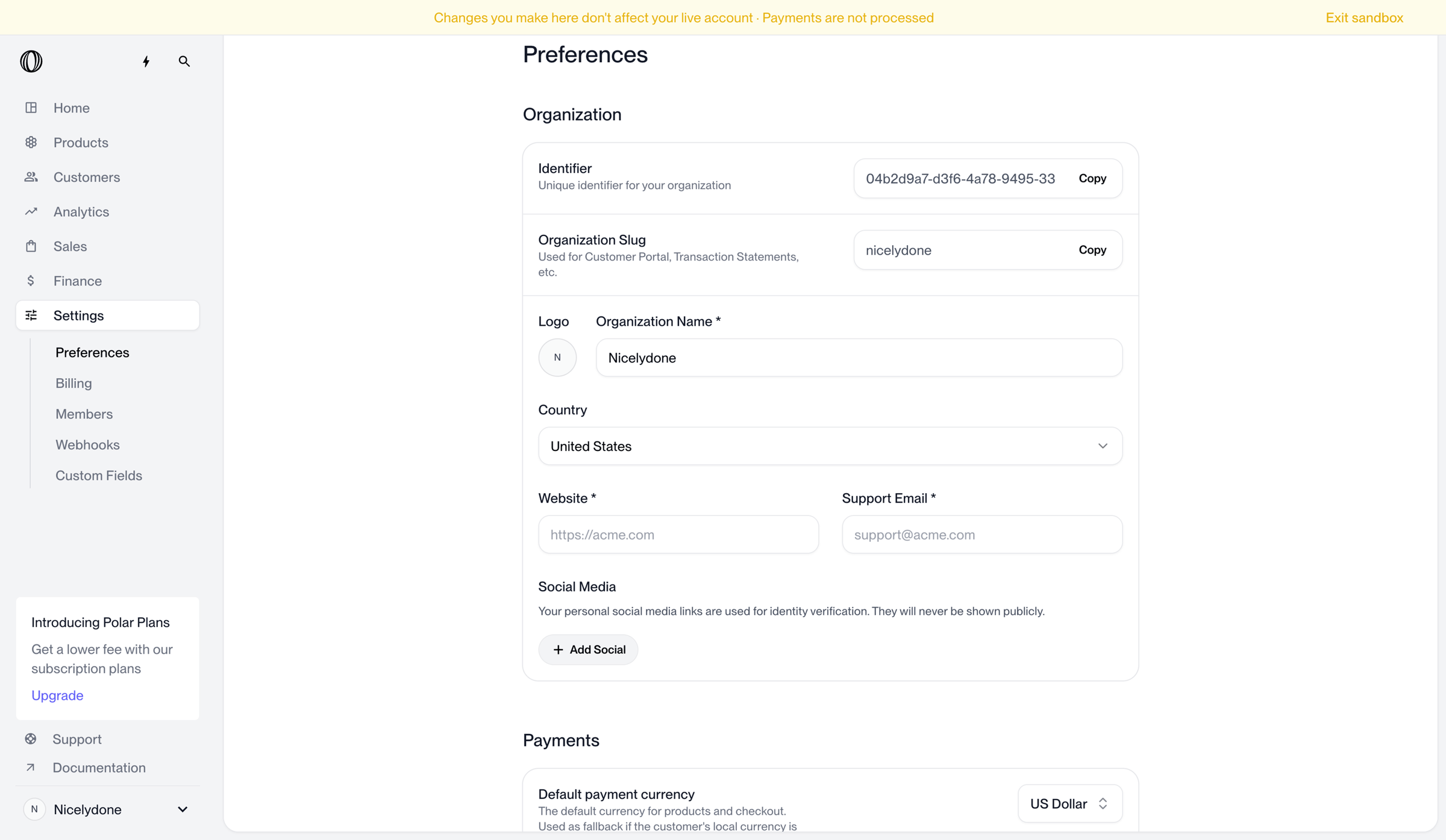The width and height of the screenshot is (1446, 840).
Task: Open the Custom Fields settings subpage
Action: tap(99, 475)
